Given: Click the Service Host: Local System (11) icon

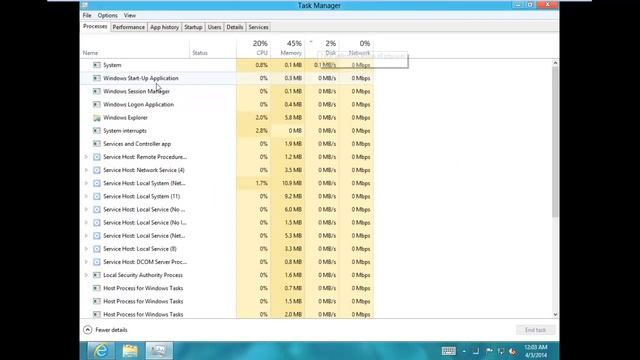Looking at the screenshot, I should (x=97, y=196).
